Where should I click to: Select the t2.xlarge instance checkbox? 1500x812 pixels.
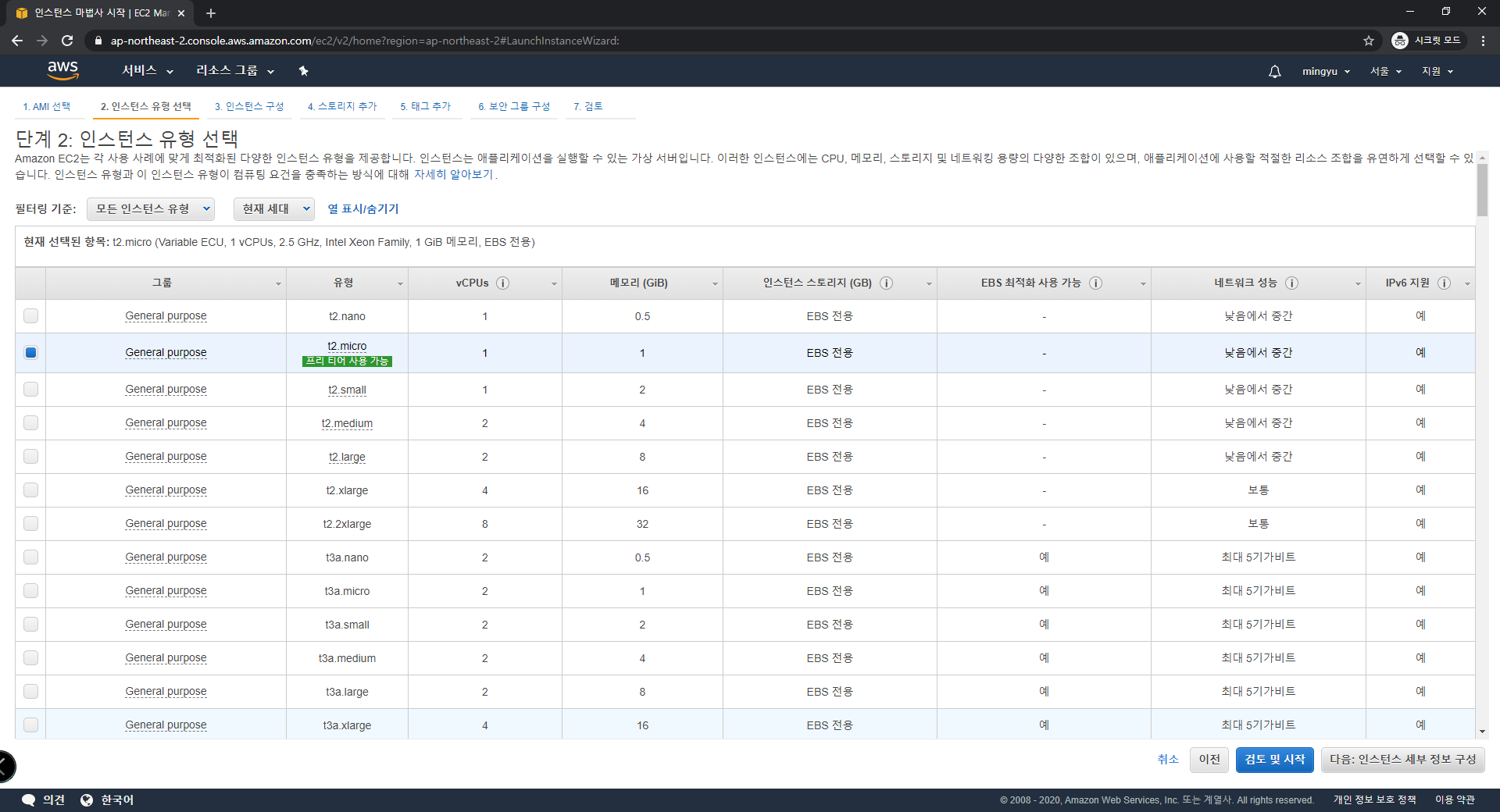pos(30,490)
